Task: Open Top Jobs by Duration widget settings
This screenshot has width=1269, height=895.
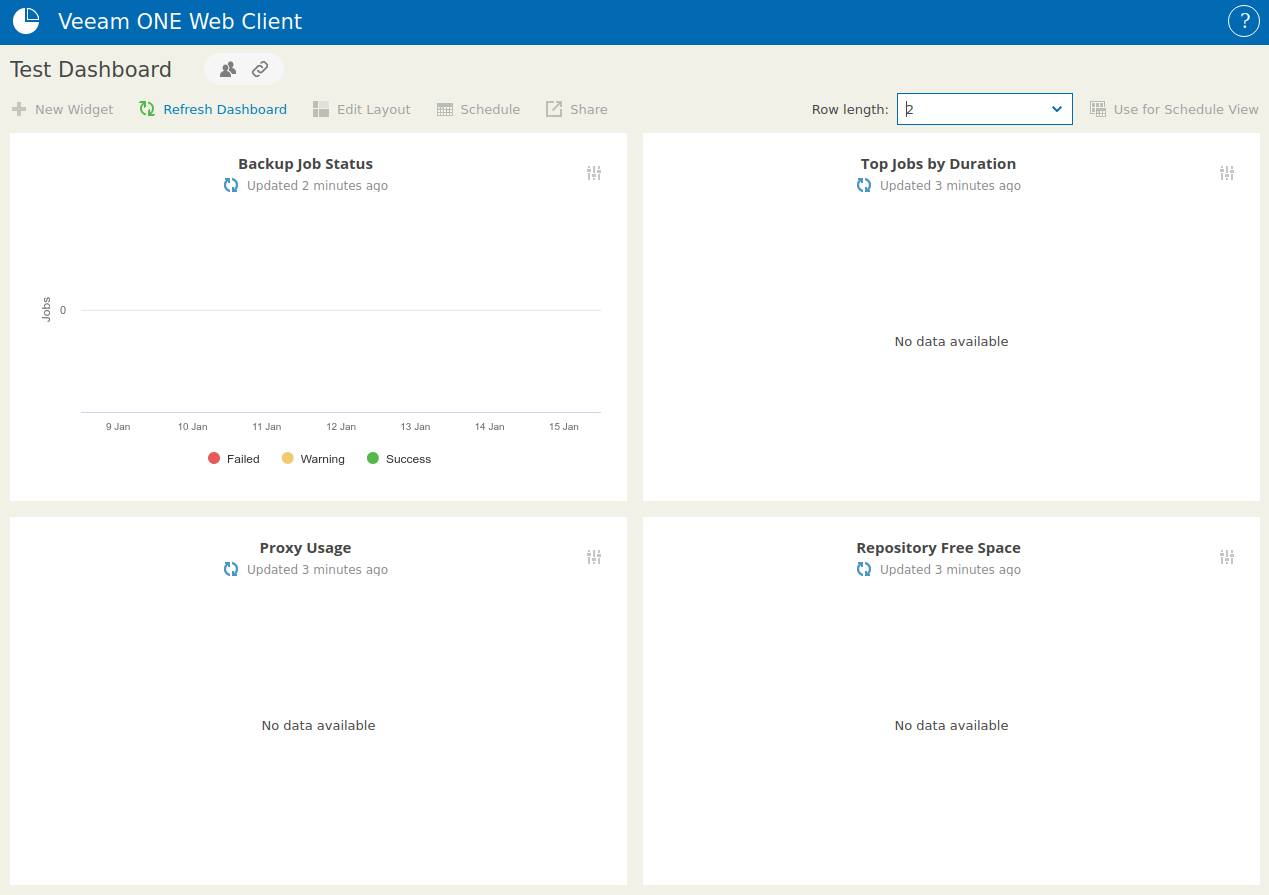Action: click(1227, 173)
